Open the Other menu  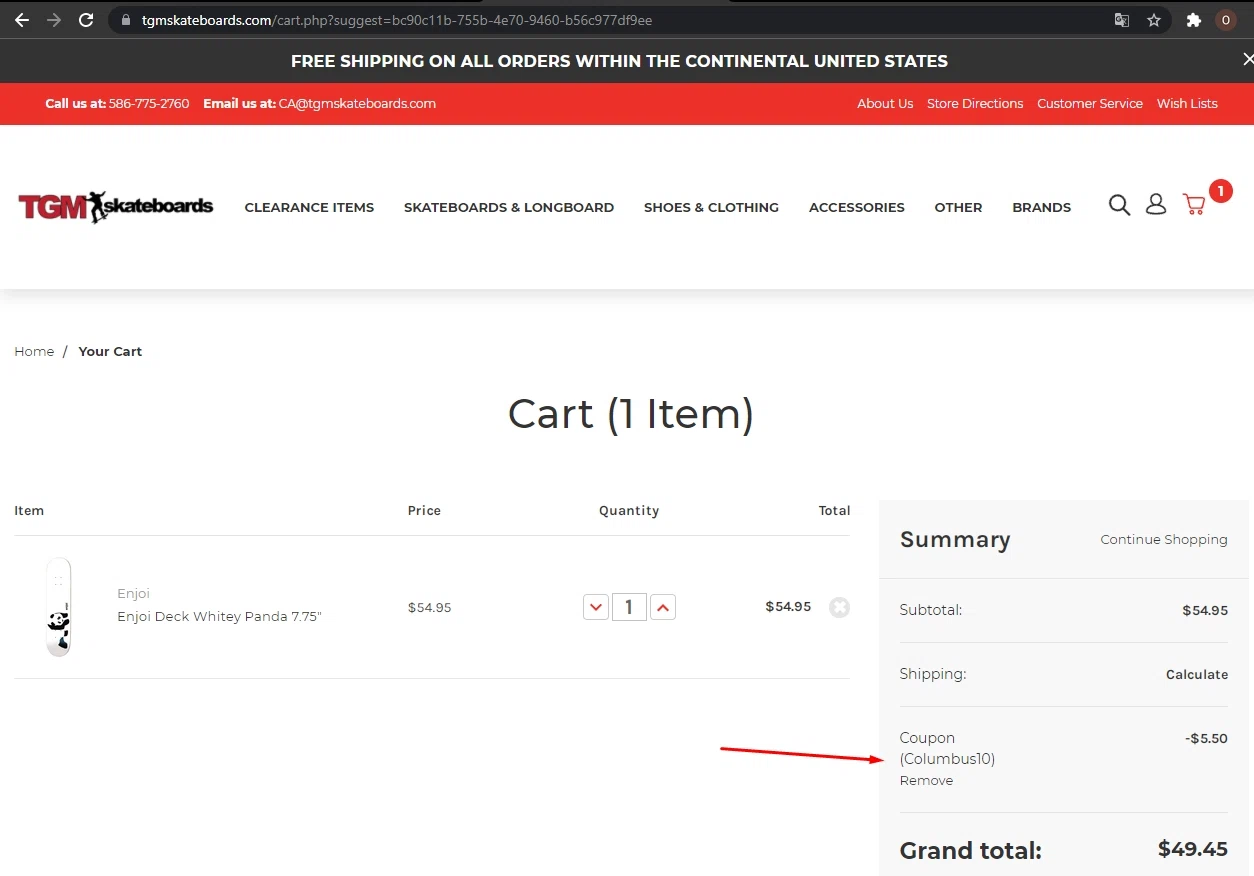958,207
